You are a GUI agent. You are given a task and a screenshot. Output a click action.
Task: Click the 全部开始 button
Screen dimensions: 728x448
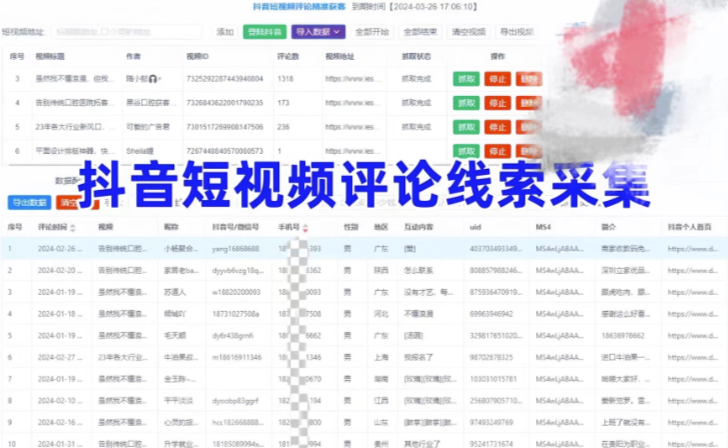coord(372,32)
